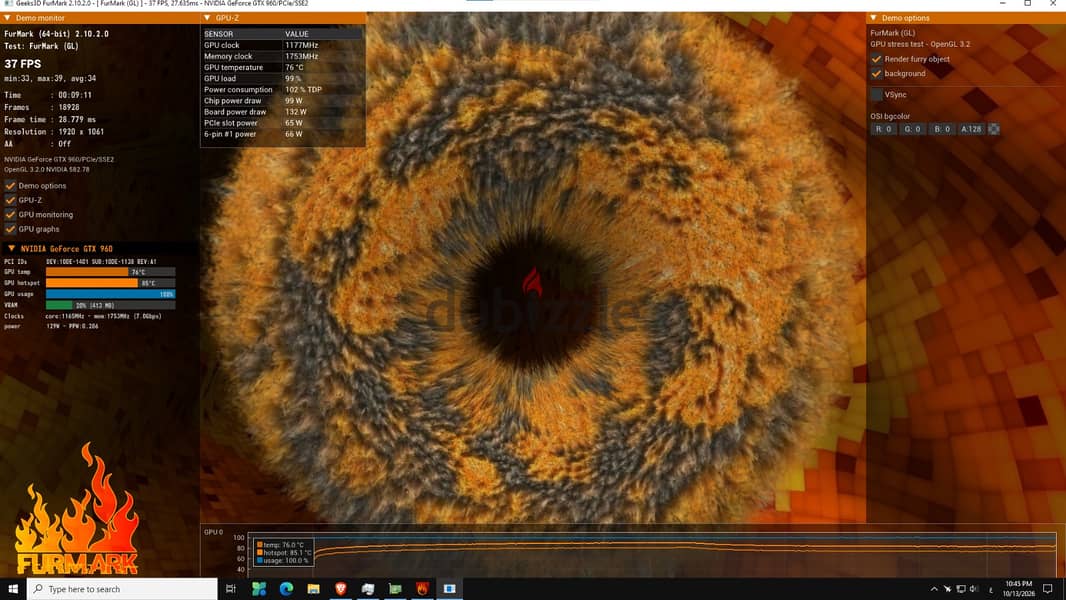The image size is (1066, 600).
Task: Uncheck the GPU-Z checkbox
Action: coord(10,200)
